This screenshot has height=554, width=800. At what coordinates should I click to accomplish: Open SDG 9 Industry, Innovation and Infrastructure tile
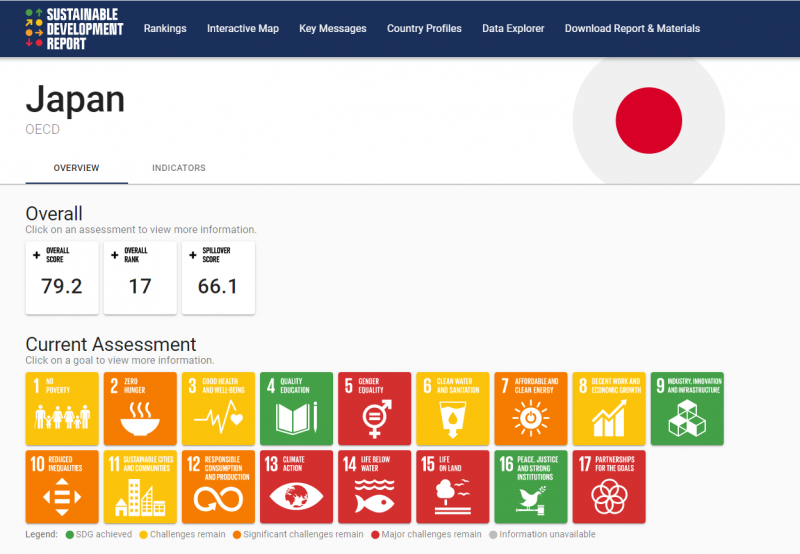(687, 409)
